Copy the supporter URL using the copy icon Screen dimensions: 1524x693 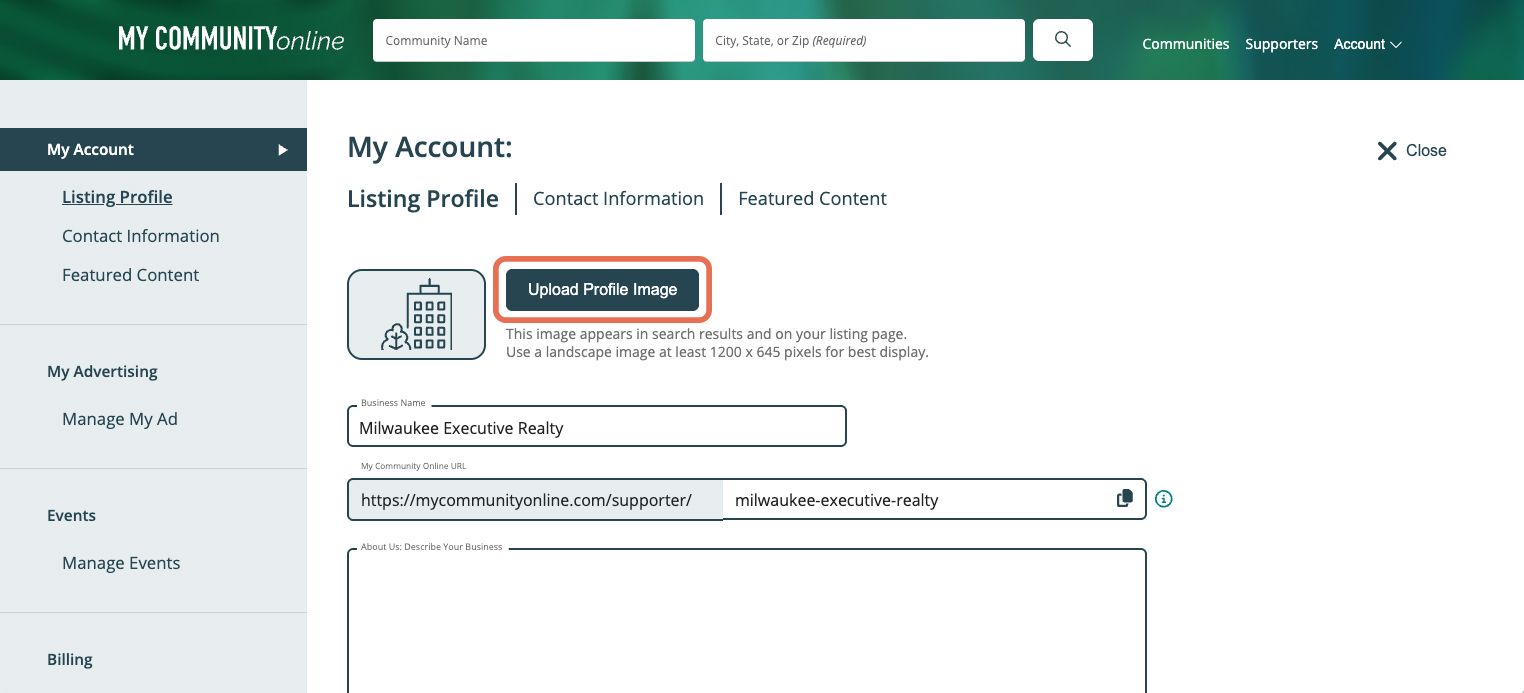[x=1124, y=497]
